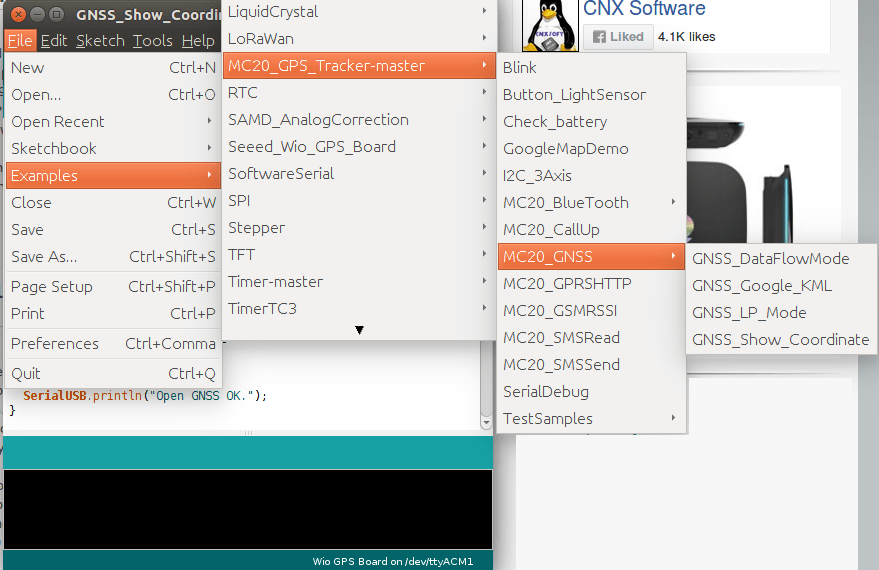The width and height of the screenshot is (879, 570).
Task: Expand Sketchbook submenu
Action: click(x=113, y=149)
